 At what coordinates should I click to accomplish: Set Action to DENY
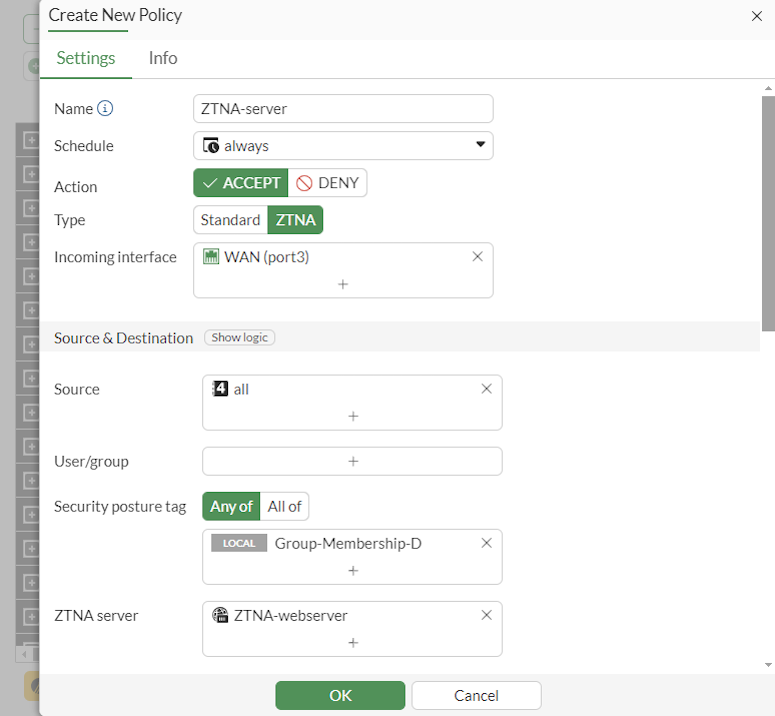(328, 183)
